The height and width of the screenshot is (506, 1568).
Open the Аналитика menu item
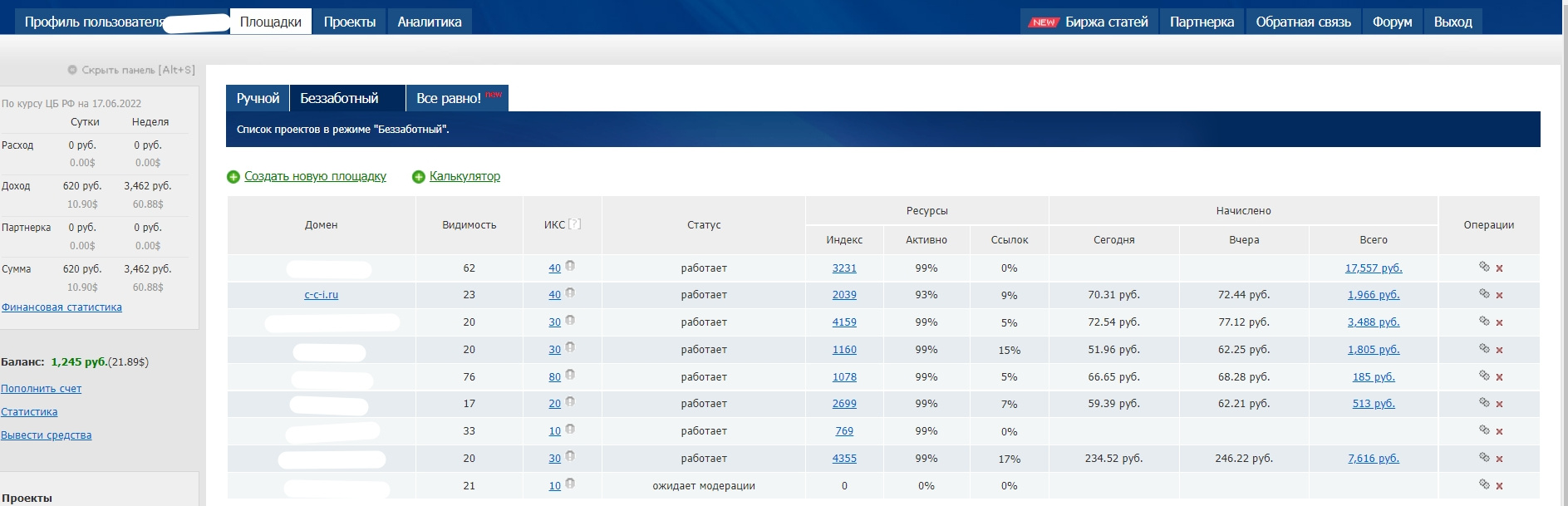pos(429,22)
